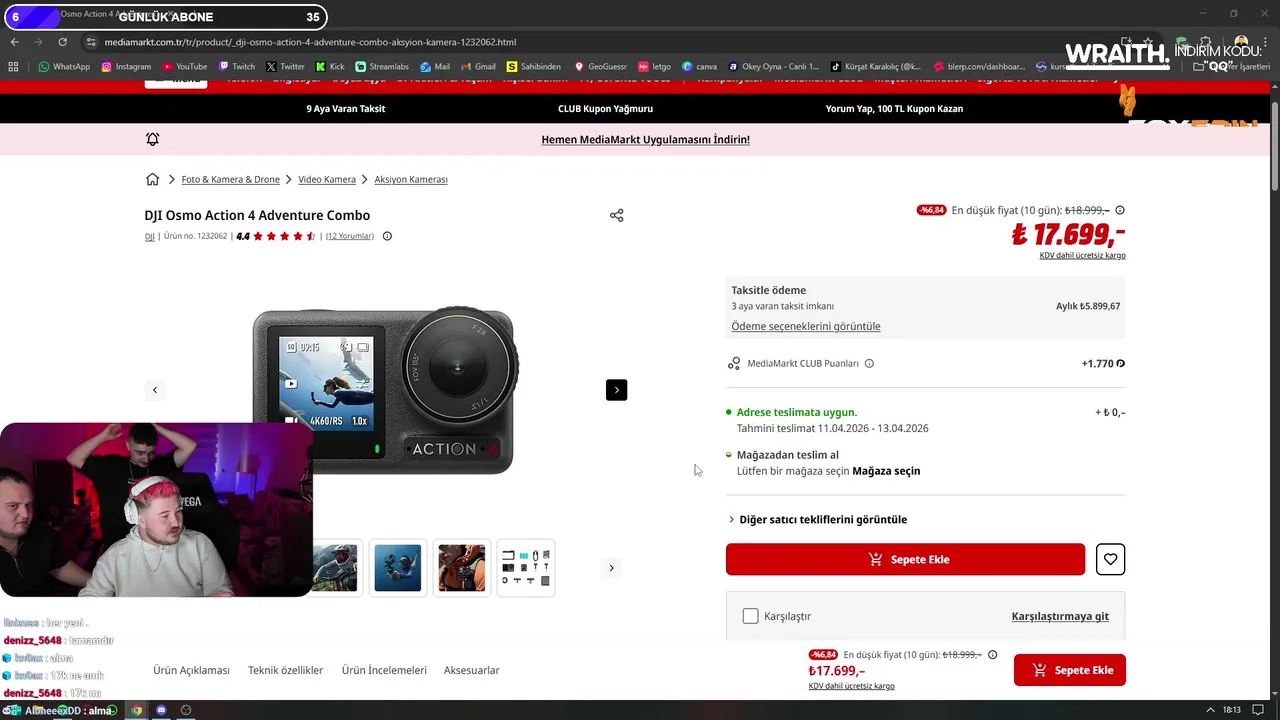The width and height of the screenshot is (1280, 720).
Task: Select the orange-toned action thumbnail
Action: (x=462, y=568)
